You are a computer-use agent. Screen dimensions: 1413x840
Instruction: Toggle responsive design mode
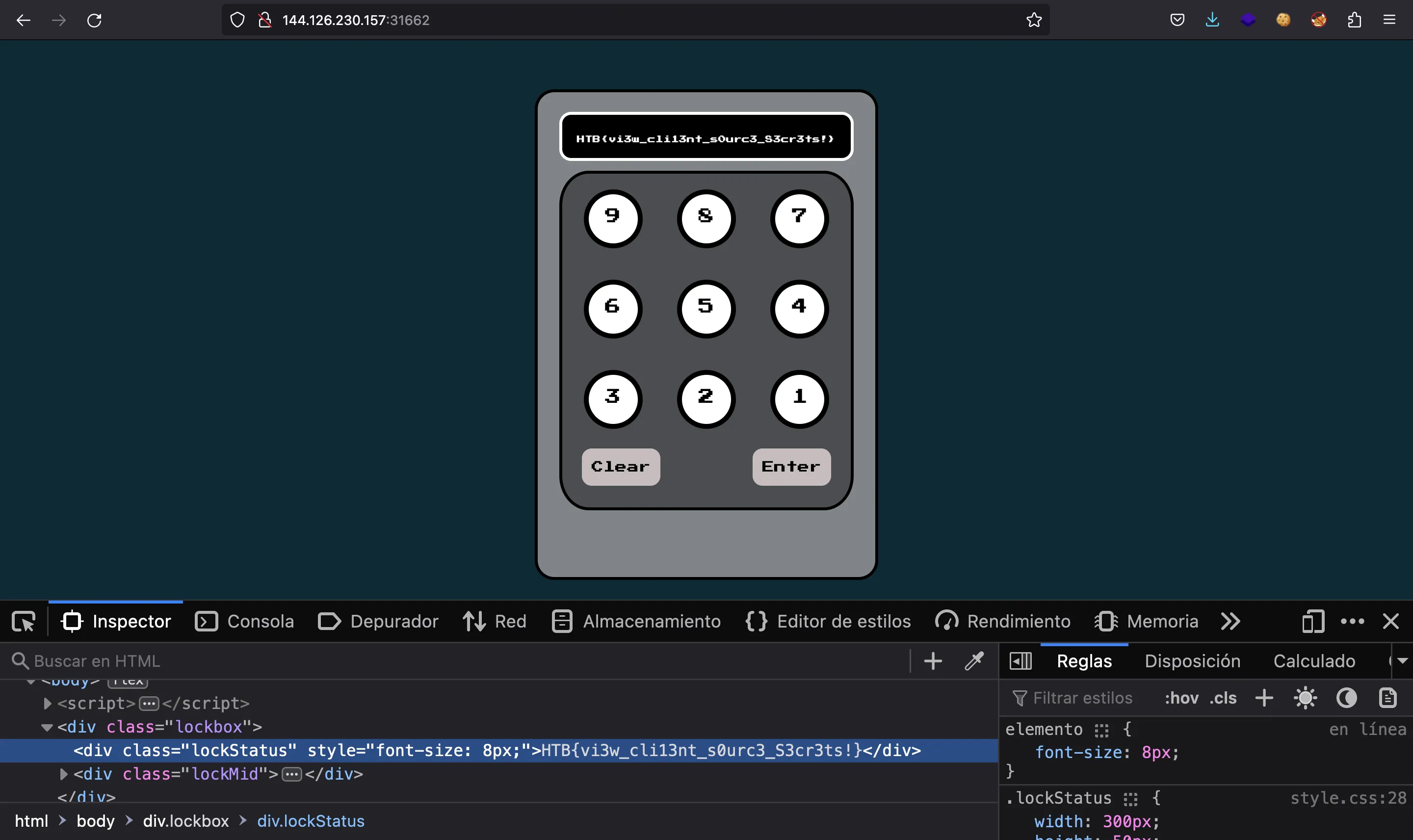1313,622
